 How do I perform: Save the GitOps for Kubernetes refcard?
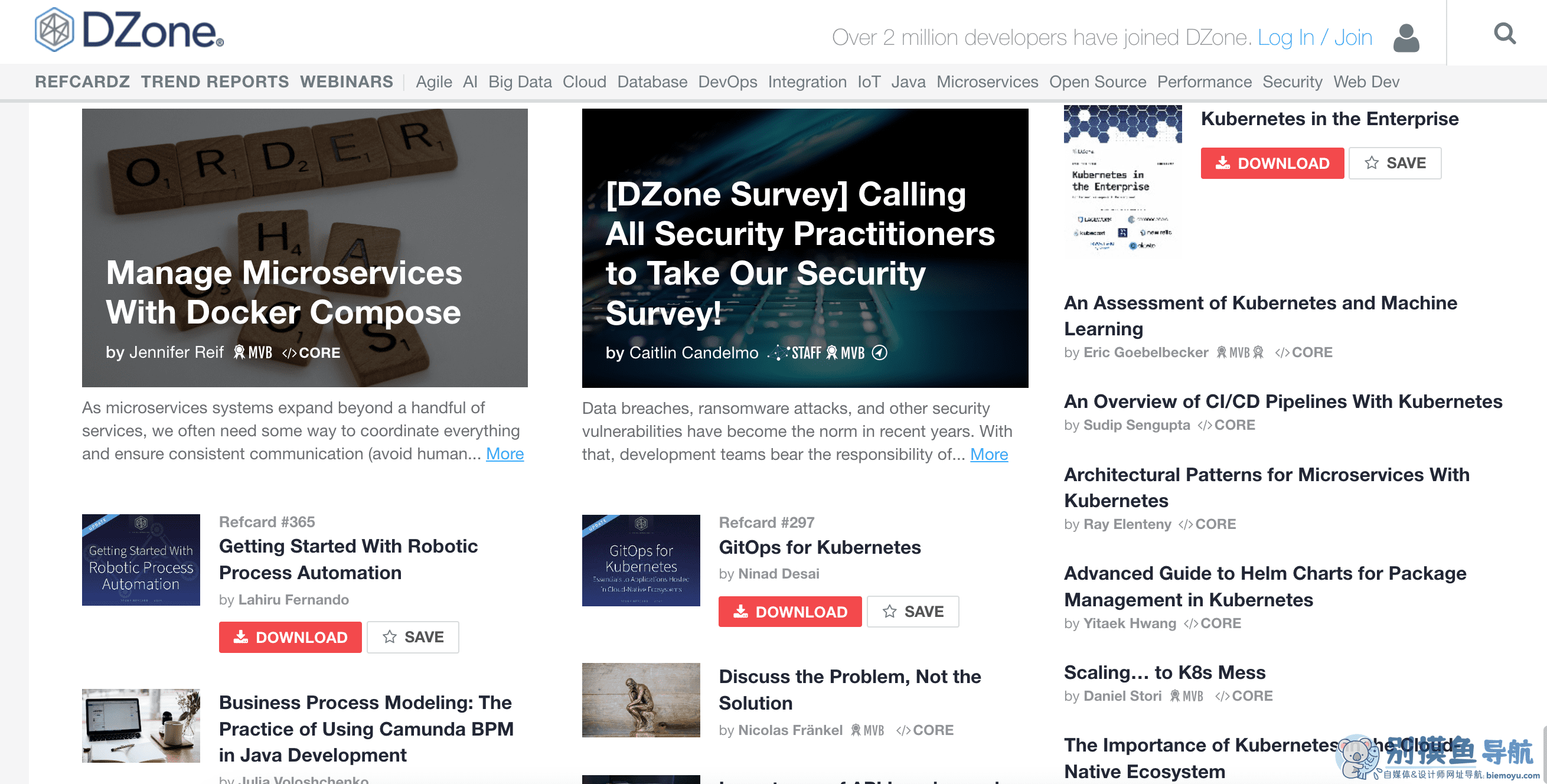pos(912,611)
